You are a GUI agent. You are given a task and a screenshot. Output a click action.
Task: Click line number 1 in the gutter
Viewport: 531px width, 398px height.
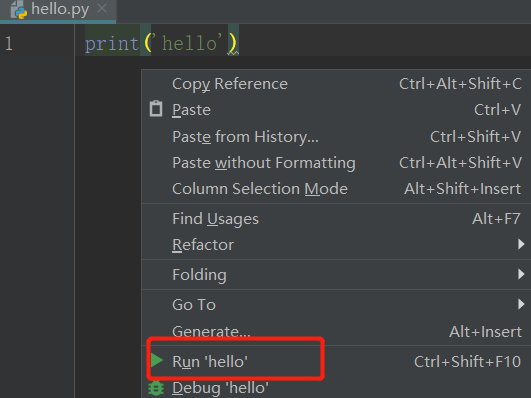pos(9,44)
